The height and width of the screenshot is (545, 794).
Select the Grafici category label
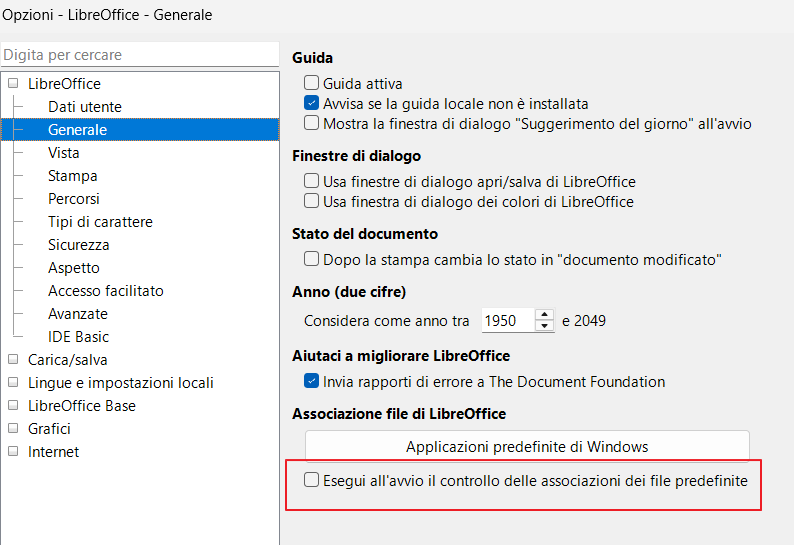pos(49,429)
